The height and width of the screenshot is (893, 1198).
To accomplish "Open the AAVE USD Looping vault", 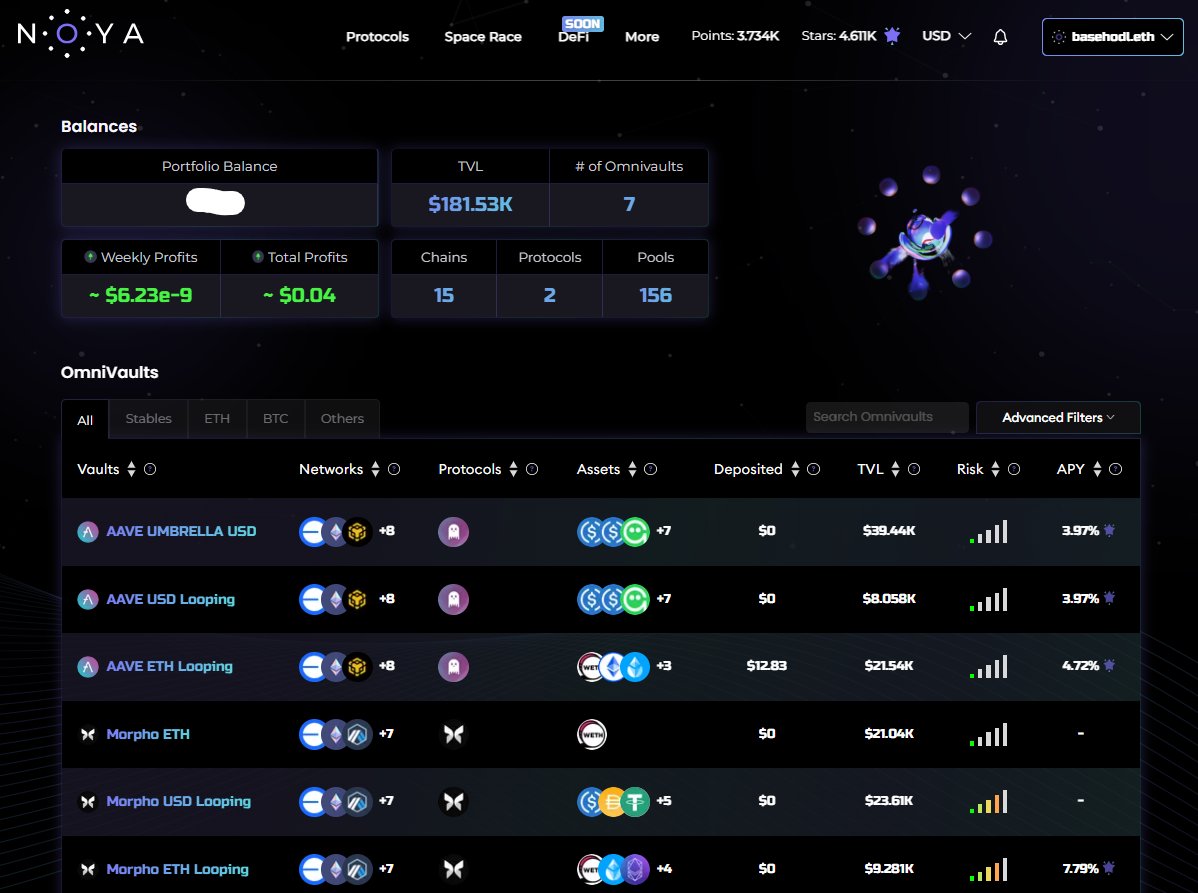I will [170, 599].
